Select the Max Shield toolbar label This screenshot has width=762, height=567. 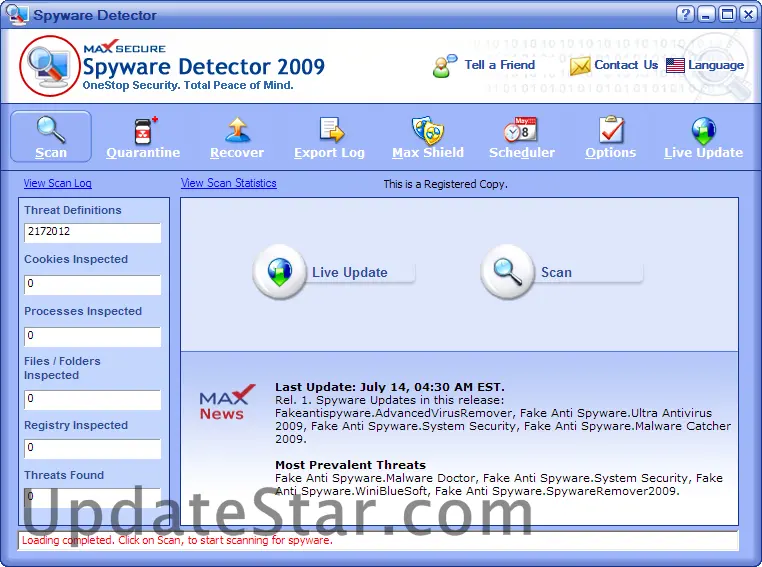[x=428, y=153]
